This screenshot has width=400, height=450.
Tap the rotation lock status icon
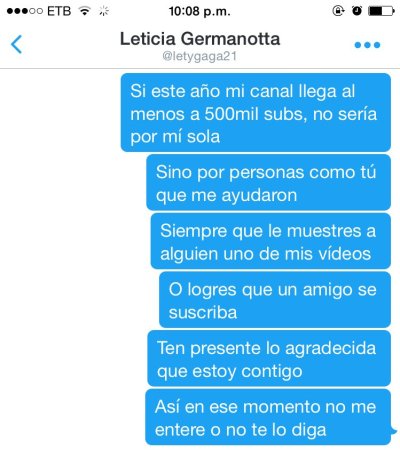tap(338, 11)
